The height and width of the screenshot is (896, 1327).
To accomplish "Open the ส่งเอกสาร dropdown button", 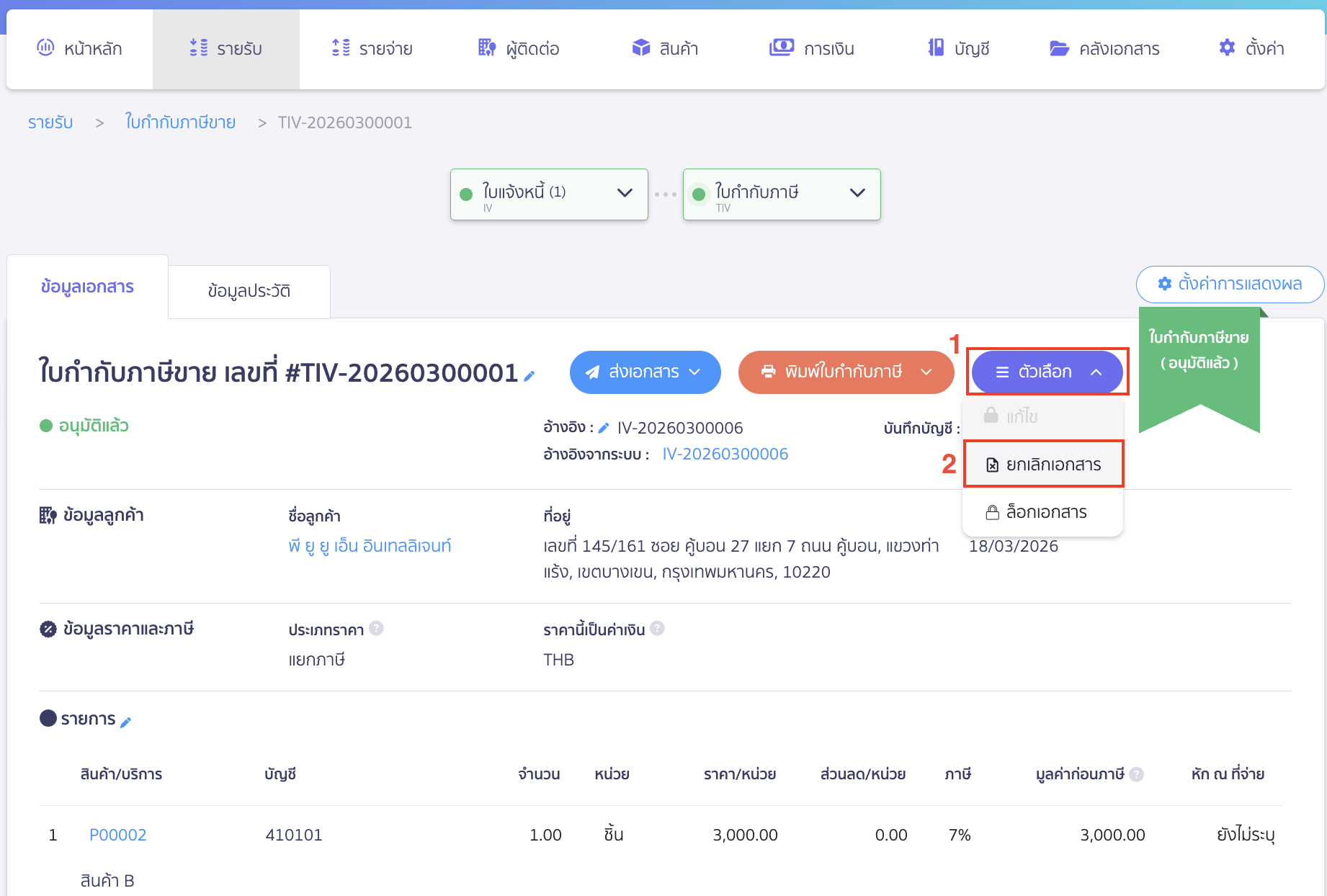I will pyautogui.click(x=645, y=372).
